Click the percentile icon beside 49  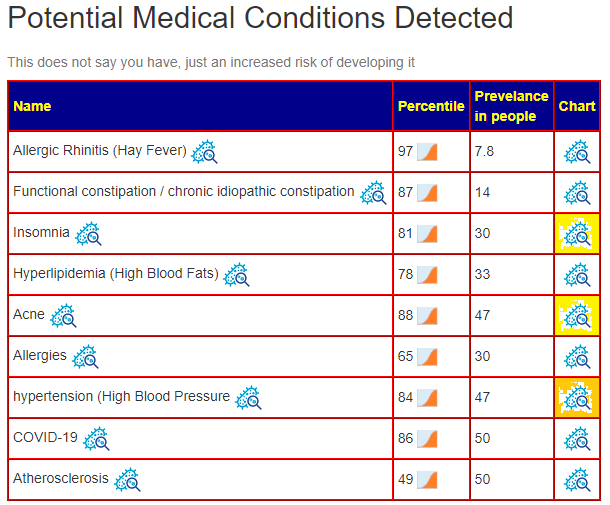coord(427,480)
